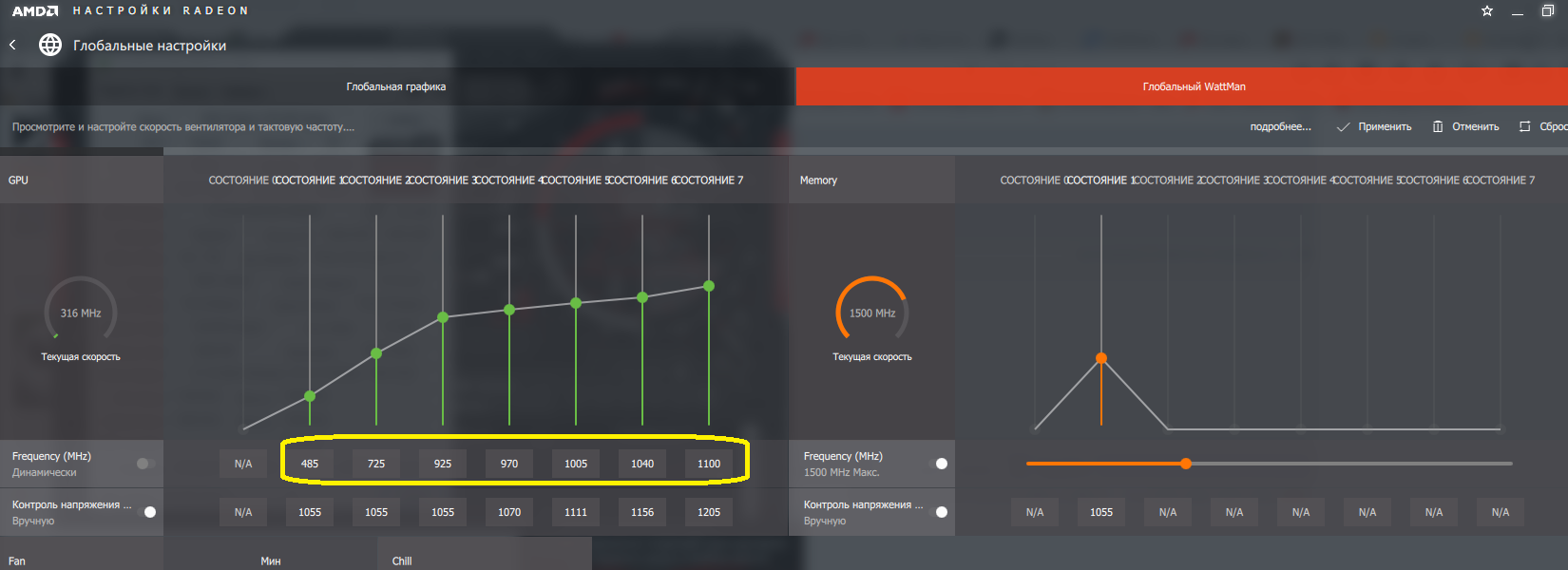Click the green graph point for state 4
1568x570 pixels.
pyautogui.click(x=509, y=310)
